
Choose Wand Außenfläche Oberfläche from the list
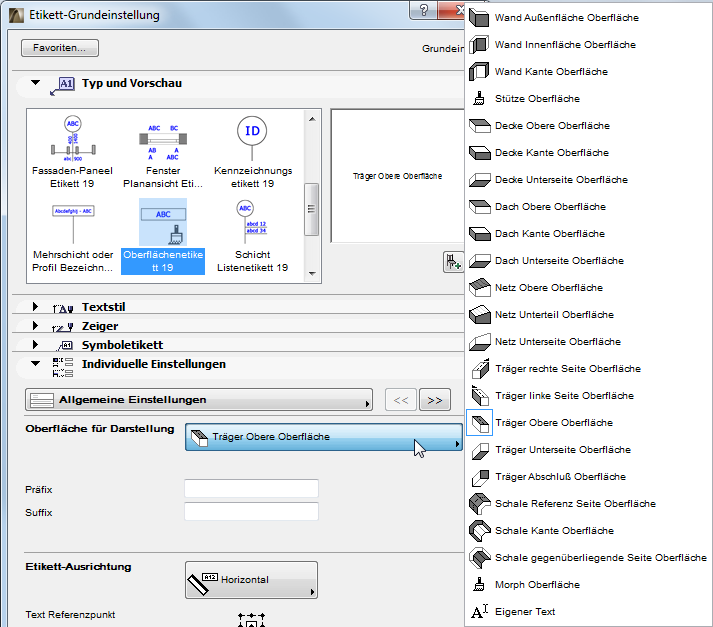[x=588, y=18]
